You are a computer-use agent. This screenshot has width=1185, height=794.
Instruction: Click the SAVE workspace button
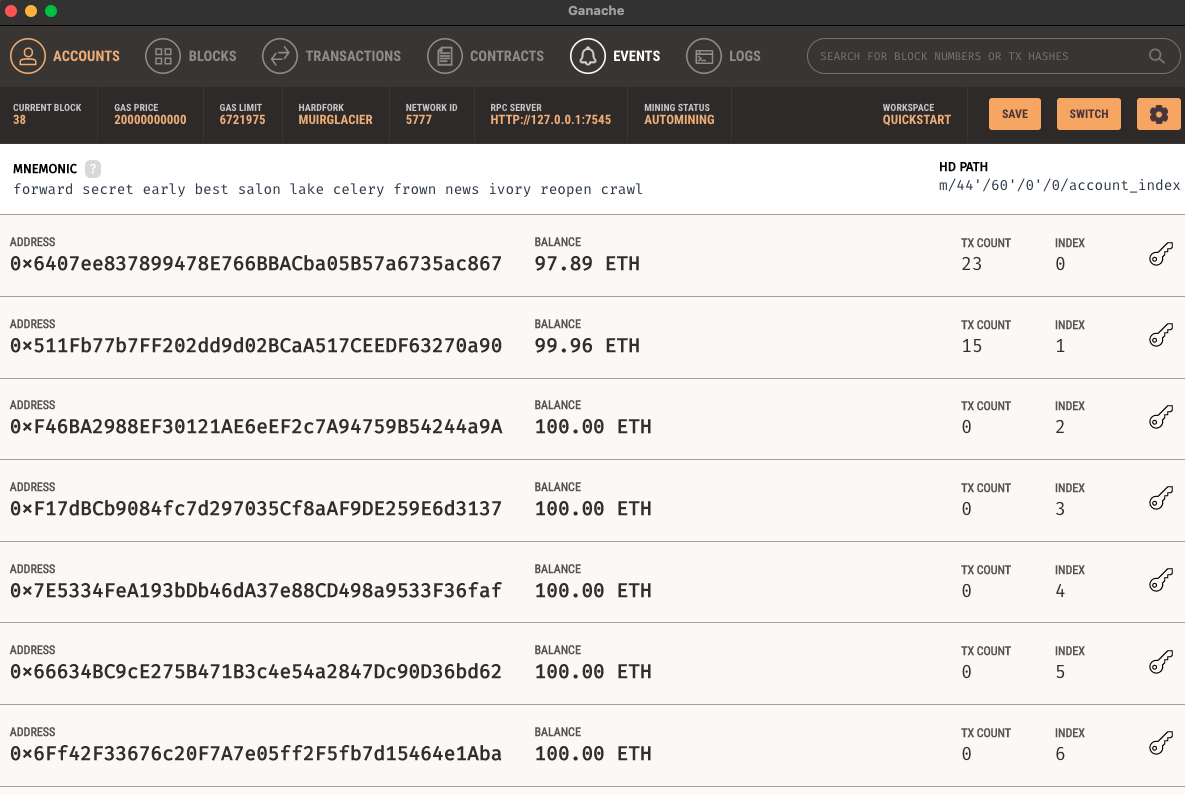point(1014,114)
